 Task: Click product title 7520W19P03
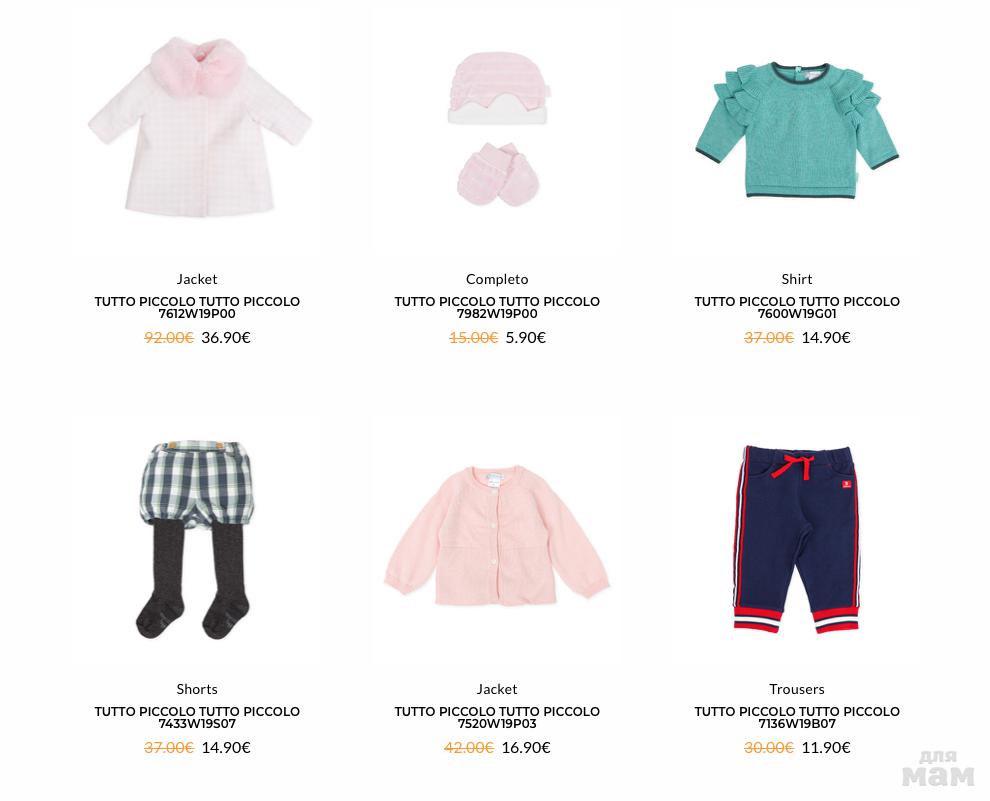[497, 718]
